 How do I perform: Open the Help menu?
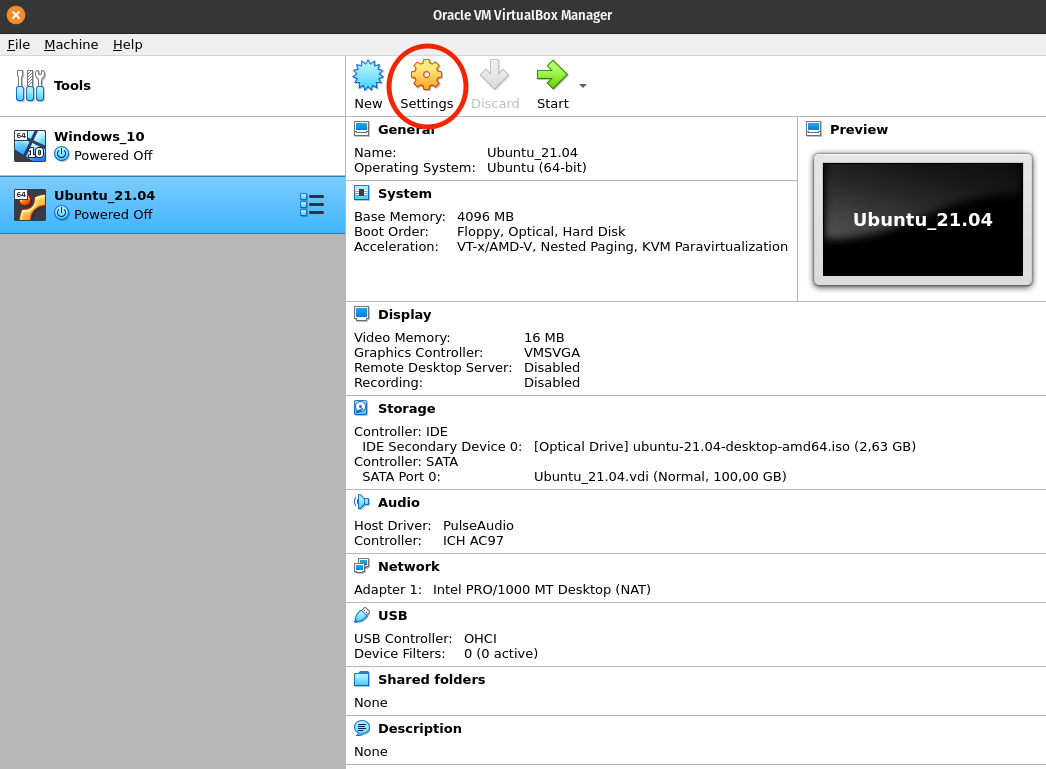point(127,44)
